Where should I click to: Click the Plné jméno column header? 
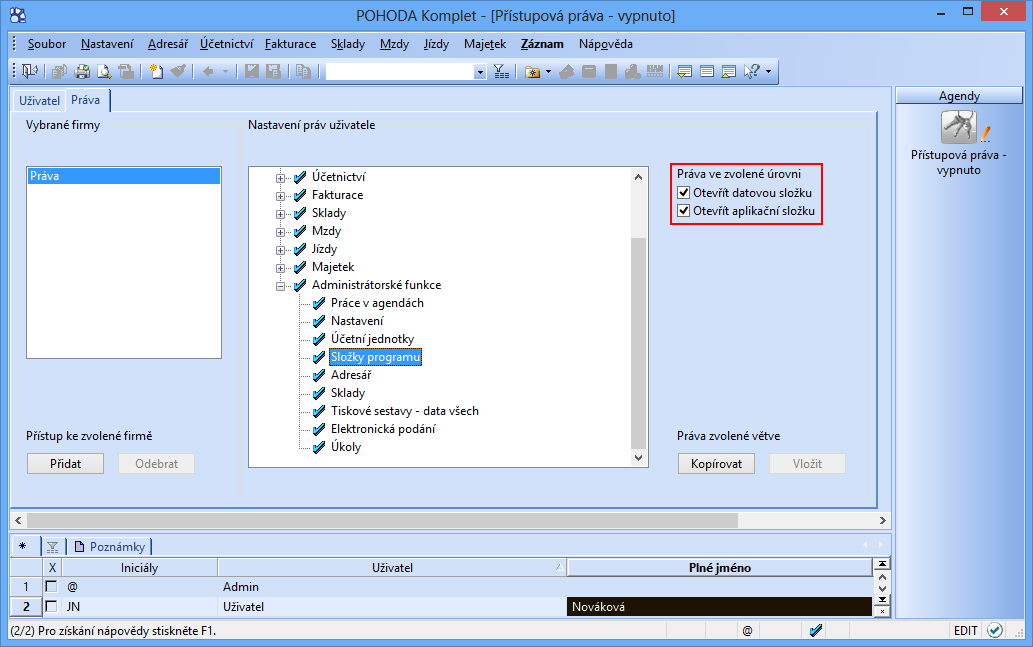pyautogui.click(x=719, y=567)
